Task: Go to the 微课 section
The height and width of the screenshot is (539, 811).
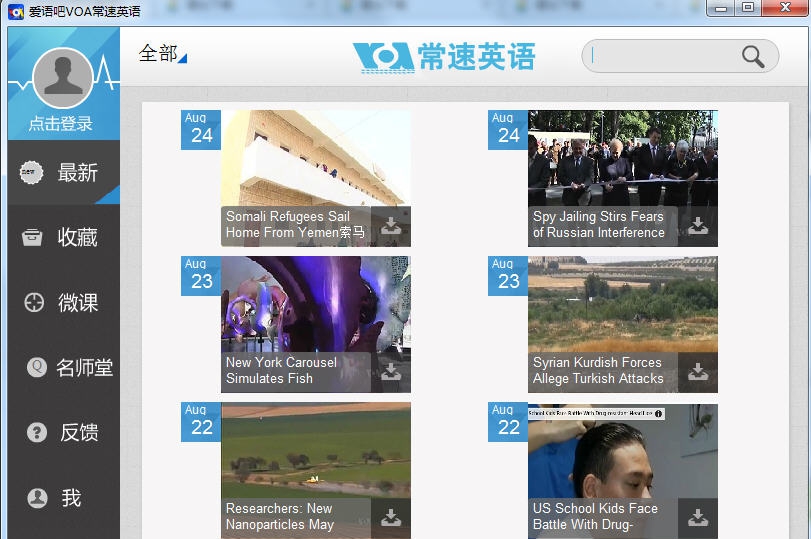Action: [x=64, y=303]
